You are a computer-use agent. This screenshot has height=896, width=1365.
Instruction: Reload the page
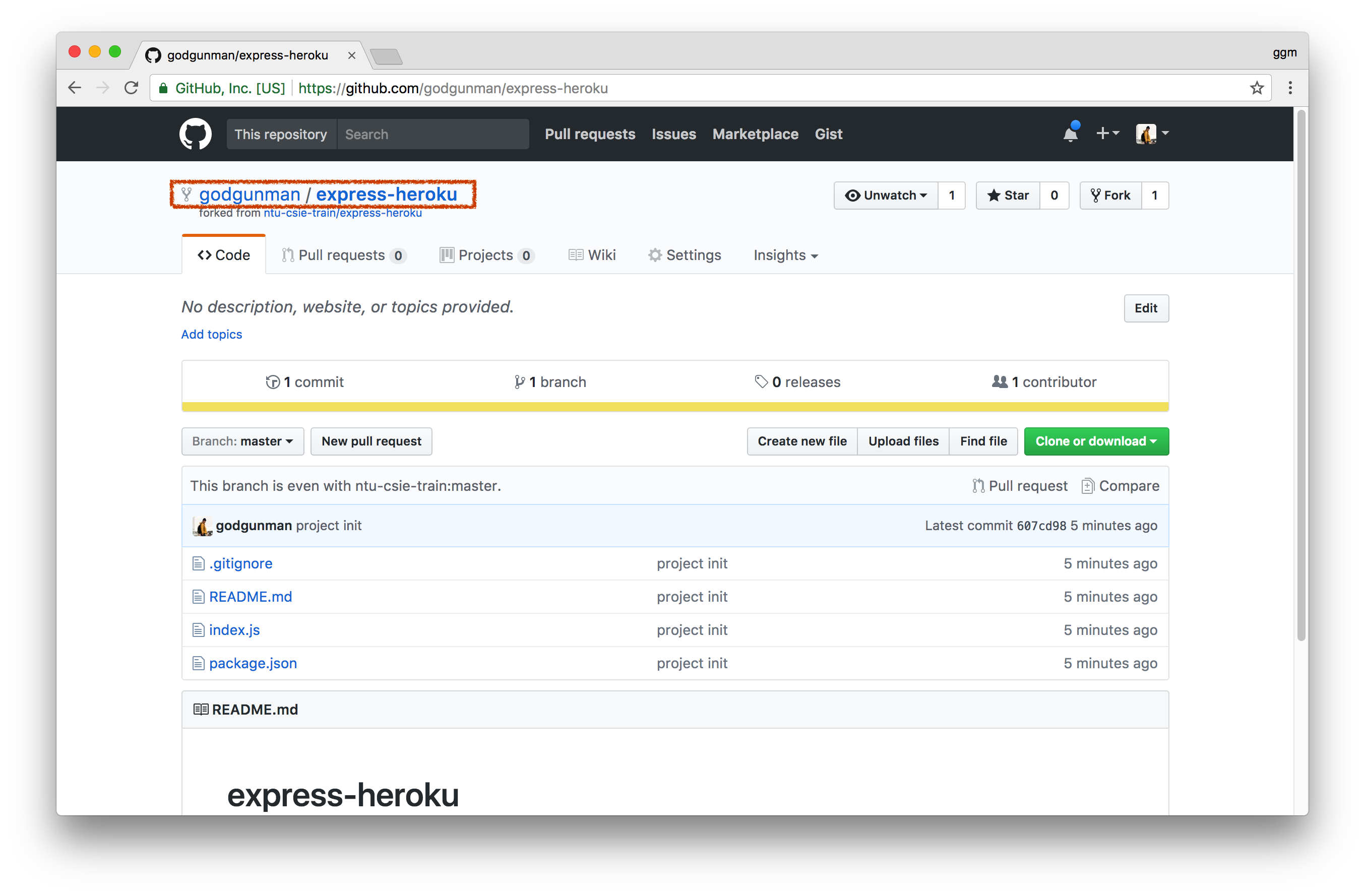click(x=132, y=88)
